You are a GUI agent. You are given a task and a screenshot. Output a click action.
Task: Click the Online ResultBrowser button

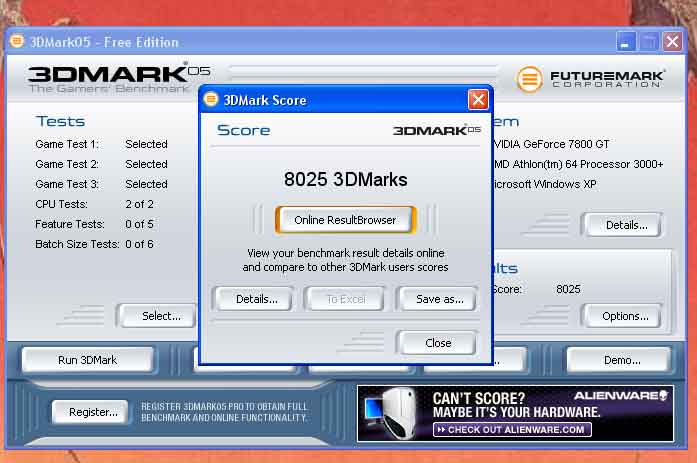345,220
